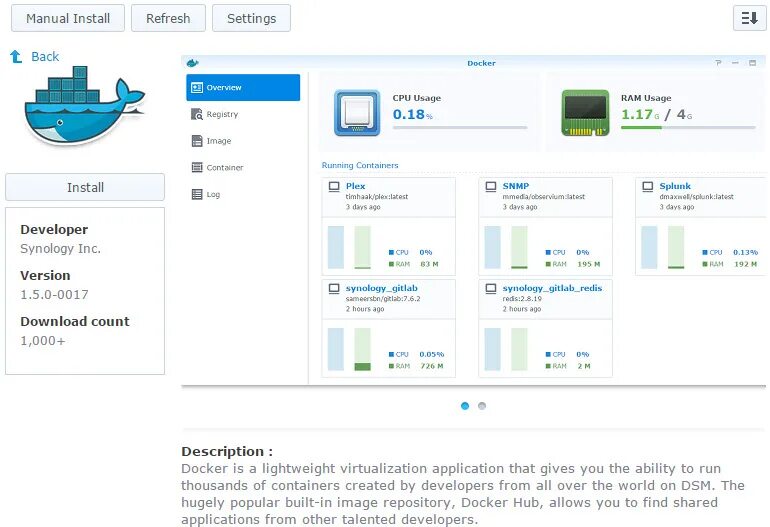
Task: Click the monitor icon next to Plex
Action: [x=334, y=187]
